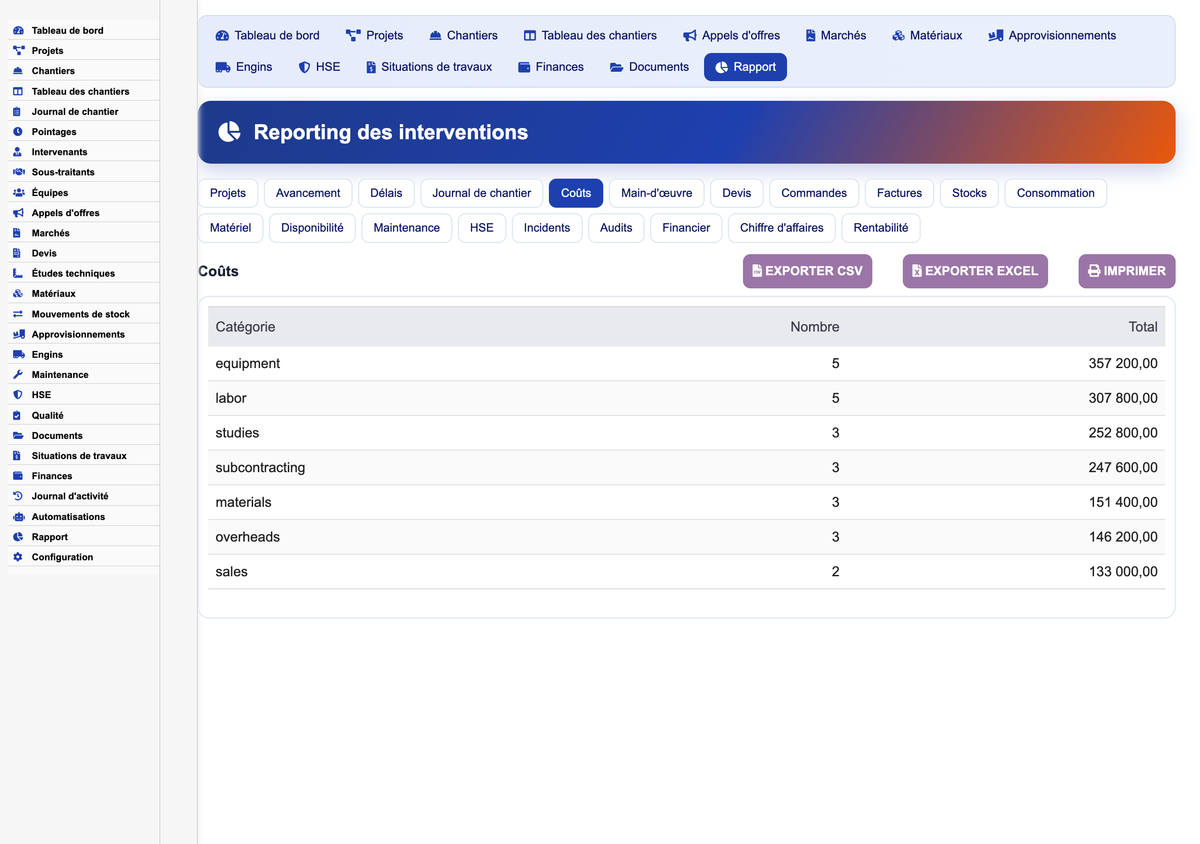Viewport: 1200px width, 844px height.
Task: Click the Journal de chantier clipboard icon
Action: coord(18,112)
